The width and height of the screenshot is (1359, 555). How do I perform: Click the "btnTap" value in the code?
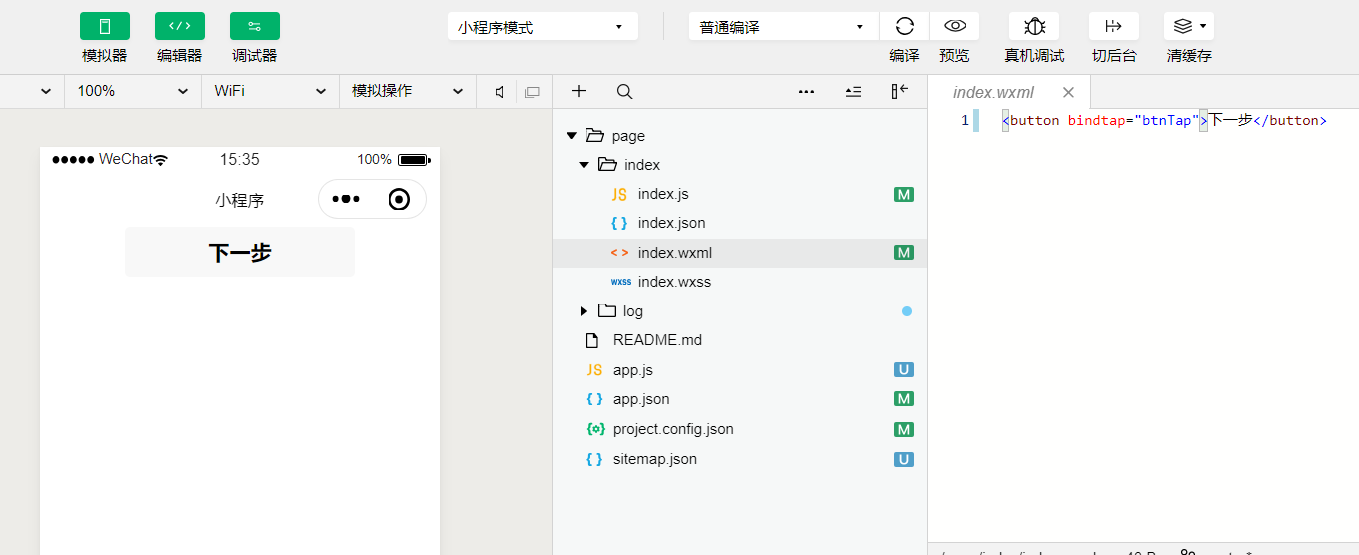pyautogui.click(x=1166, y=120)
